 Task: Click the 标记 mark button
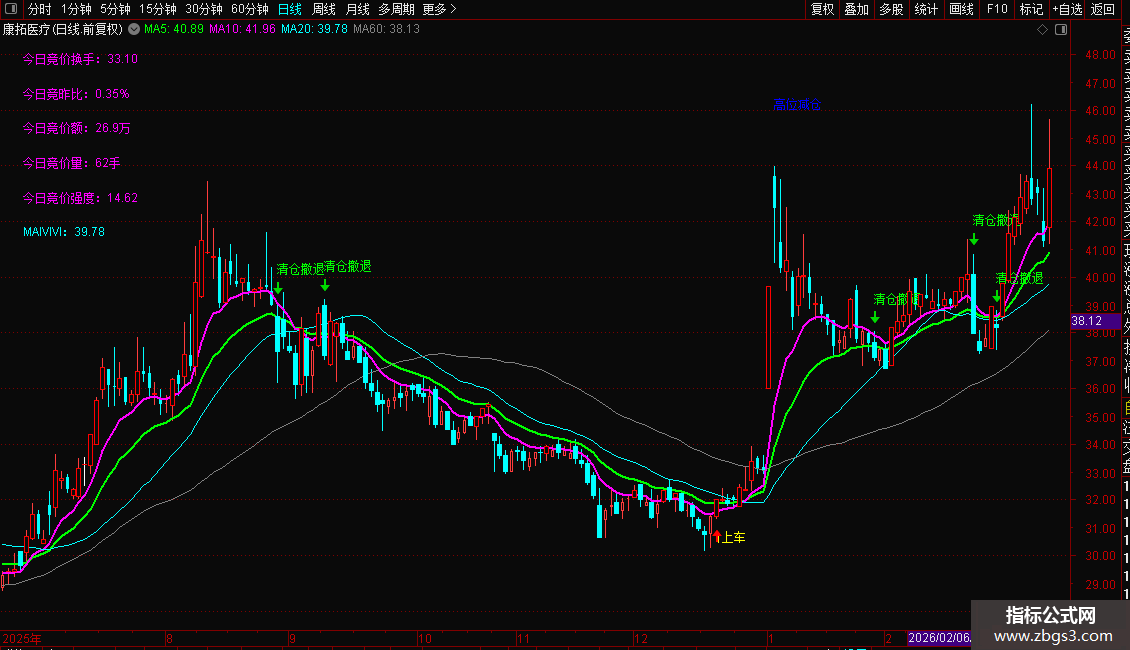(1031, 9)
